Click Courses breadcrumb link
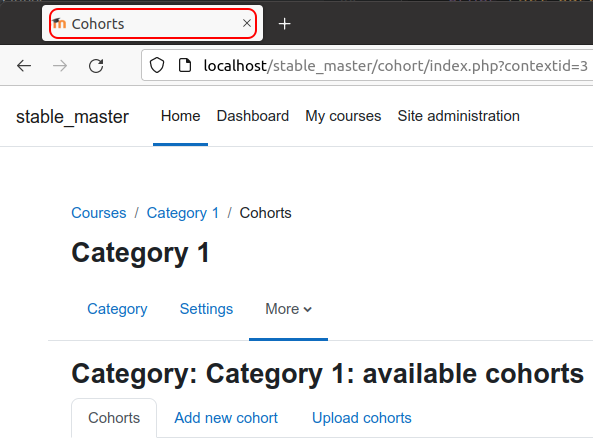The width and height of the screenshot is (593, 446). pyautogui.click(x=99, y=213)
